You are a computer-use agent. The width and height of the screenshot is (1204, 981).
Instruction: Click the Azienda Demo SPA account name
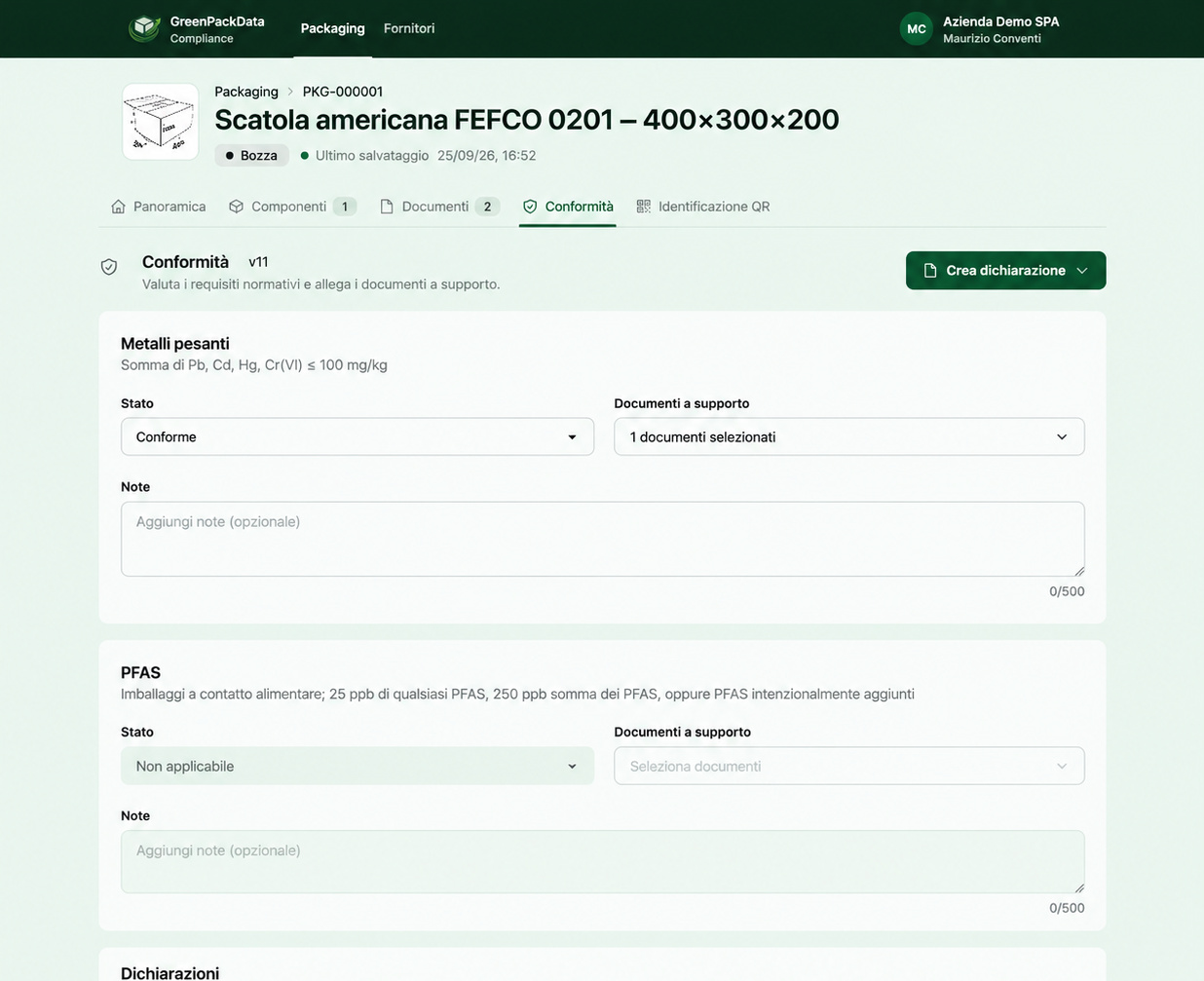coord(1001,21)
